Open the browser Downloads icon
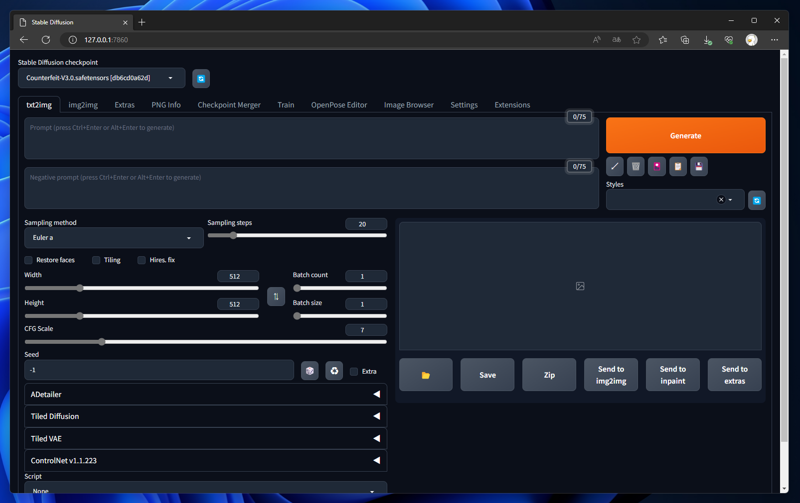Viewport: 800px width, 503px height. click(x=707, y=40)
